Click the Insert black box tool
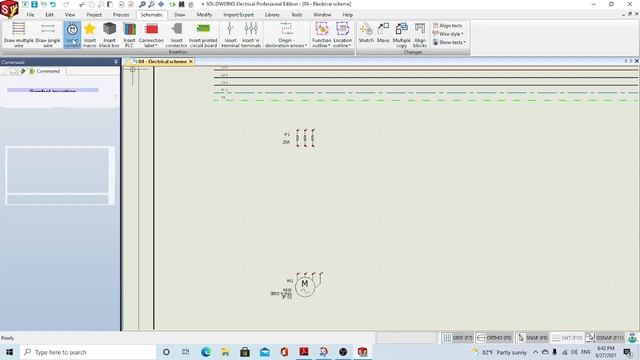Image resolution: width=640 pixels, height=360 pixels. point(109,35)
